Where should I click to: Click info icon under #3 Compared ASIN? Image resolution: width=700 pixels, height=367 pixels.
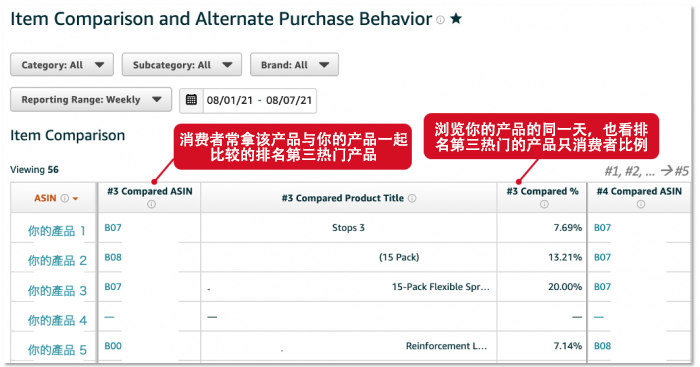pos(151,204)
